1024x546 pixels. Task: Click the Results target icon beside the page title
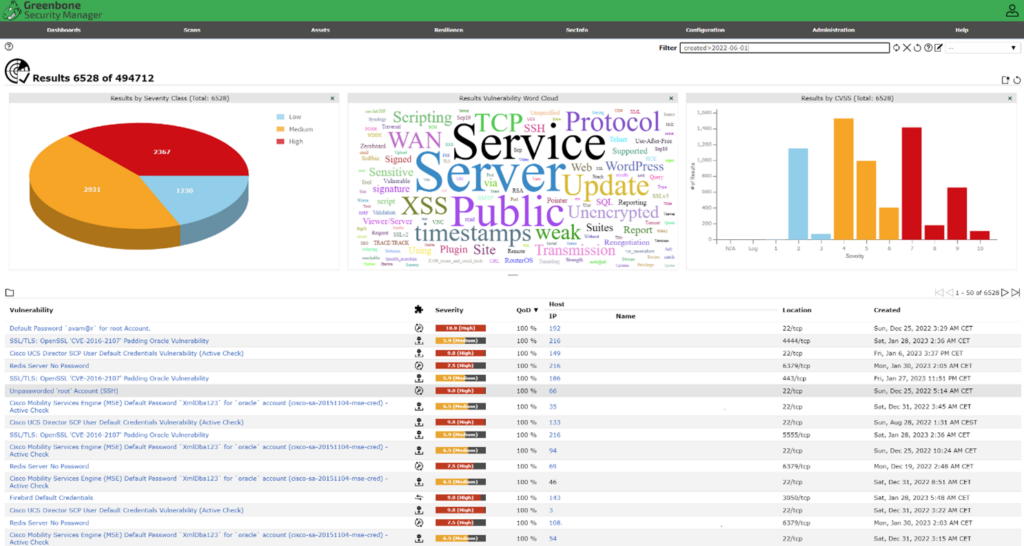pos(17,71)
